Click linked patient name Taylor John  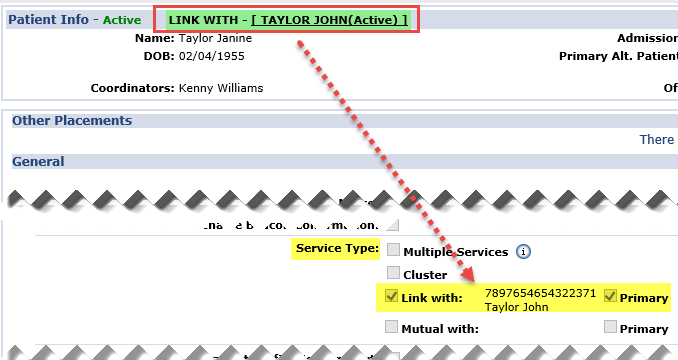click(516, 307)
